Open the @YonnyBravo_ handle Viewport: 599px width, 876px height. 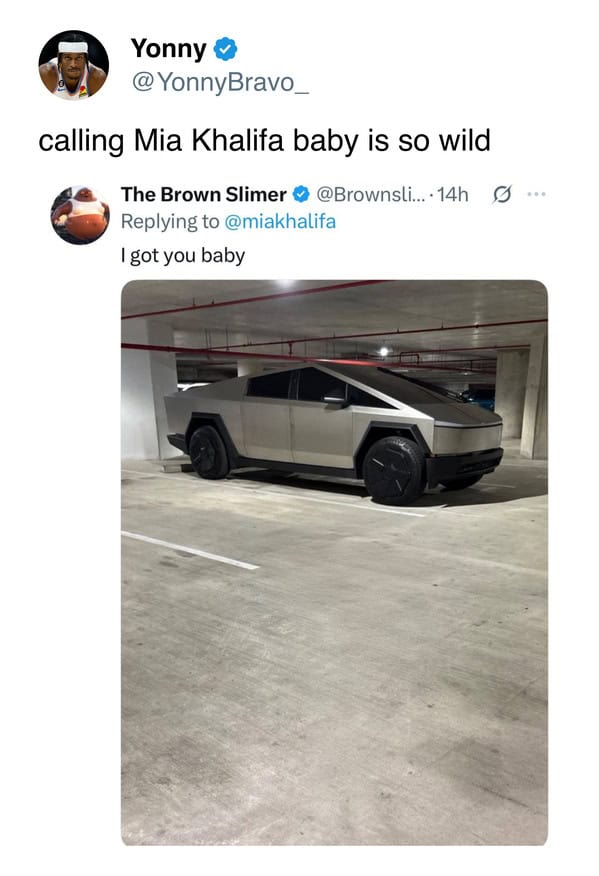[x=220, y=83]
